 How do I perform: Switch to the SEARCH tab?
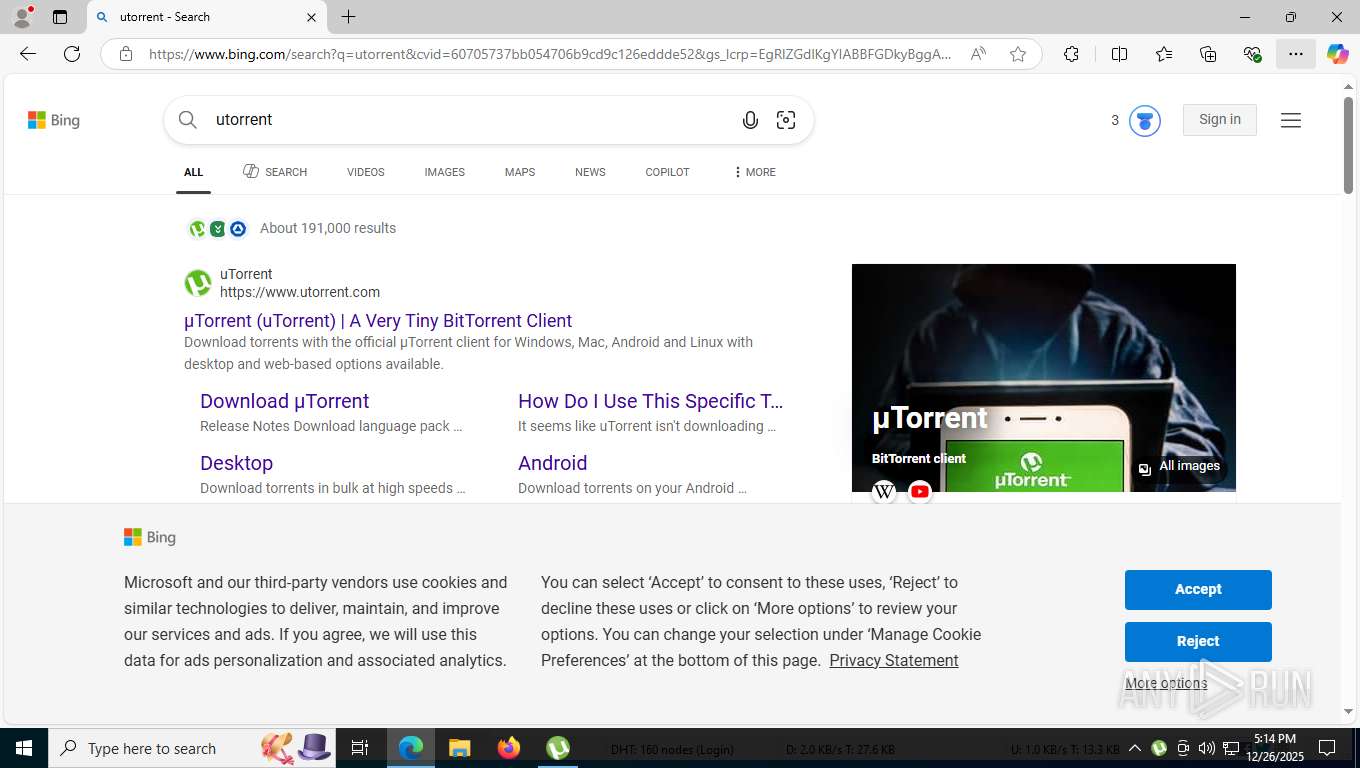coord(275,172)
